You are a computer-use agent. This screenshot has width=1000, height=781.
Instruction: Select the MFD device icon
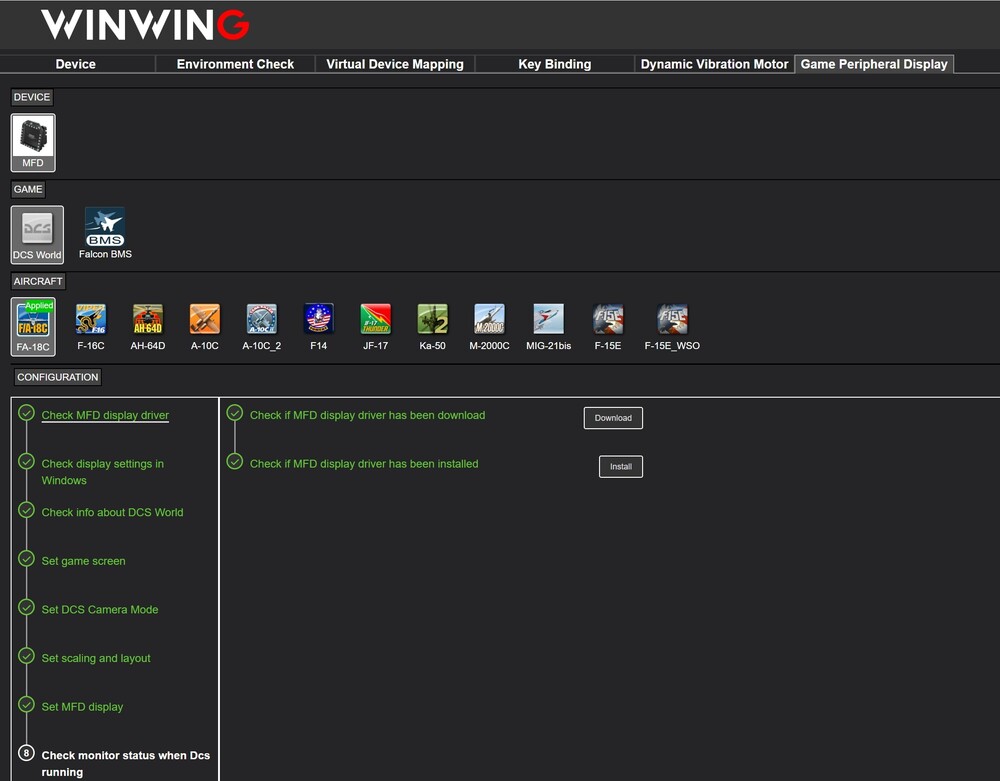click(33, 143)
